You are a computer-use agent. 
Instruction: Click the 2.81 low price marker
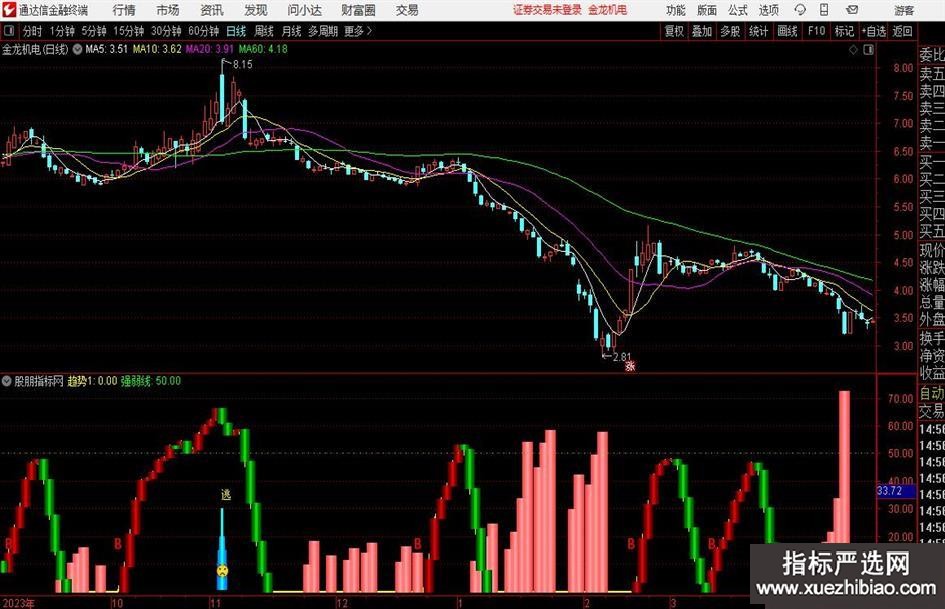pos(621,356)
